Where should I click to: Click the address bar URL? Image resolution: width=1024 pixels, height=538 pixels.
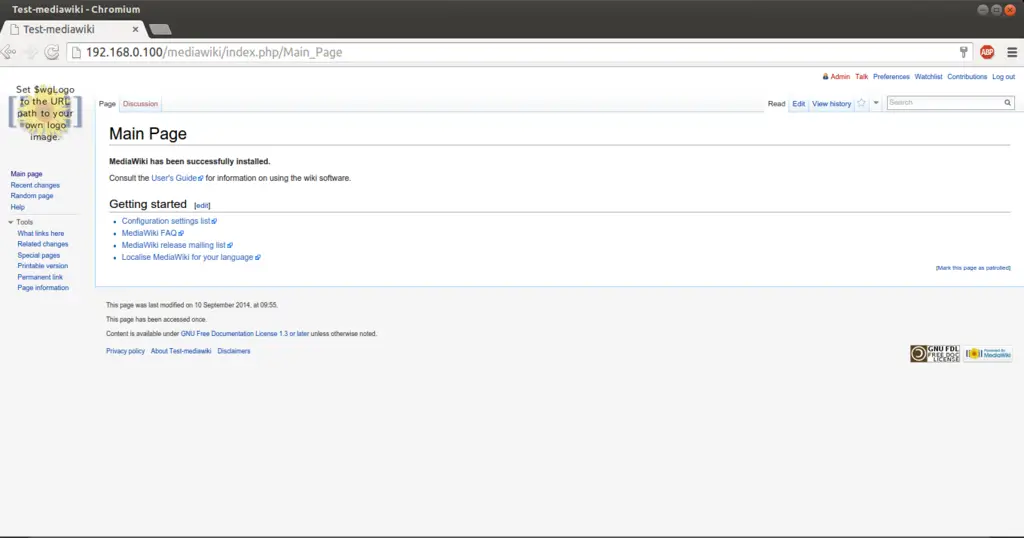214,52
